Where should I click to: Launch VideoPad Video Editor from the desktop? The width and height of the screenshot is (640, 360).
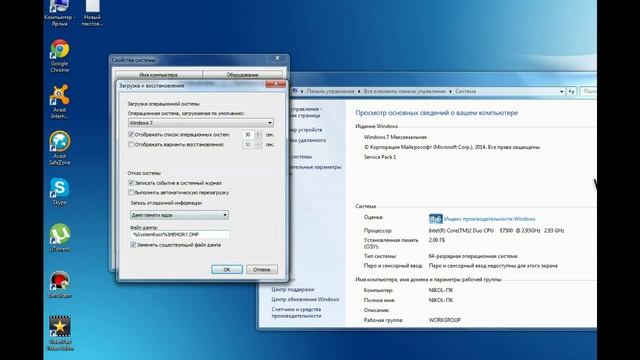click(x=60, y=333)
